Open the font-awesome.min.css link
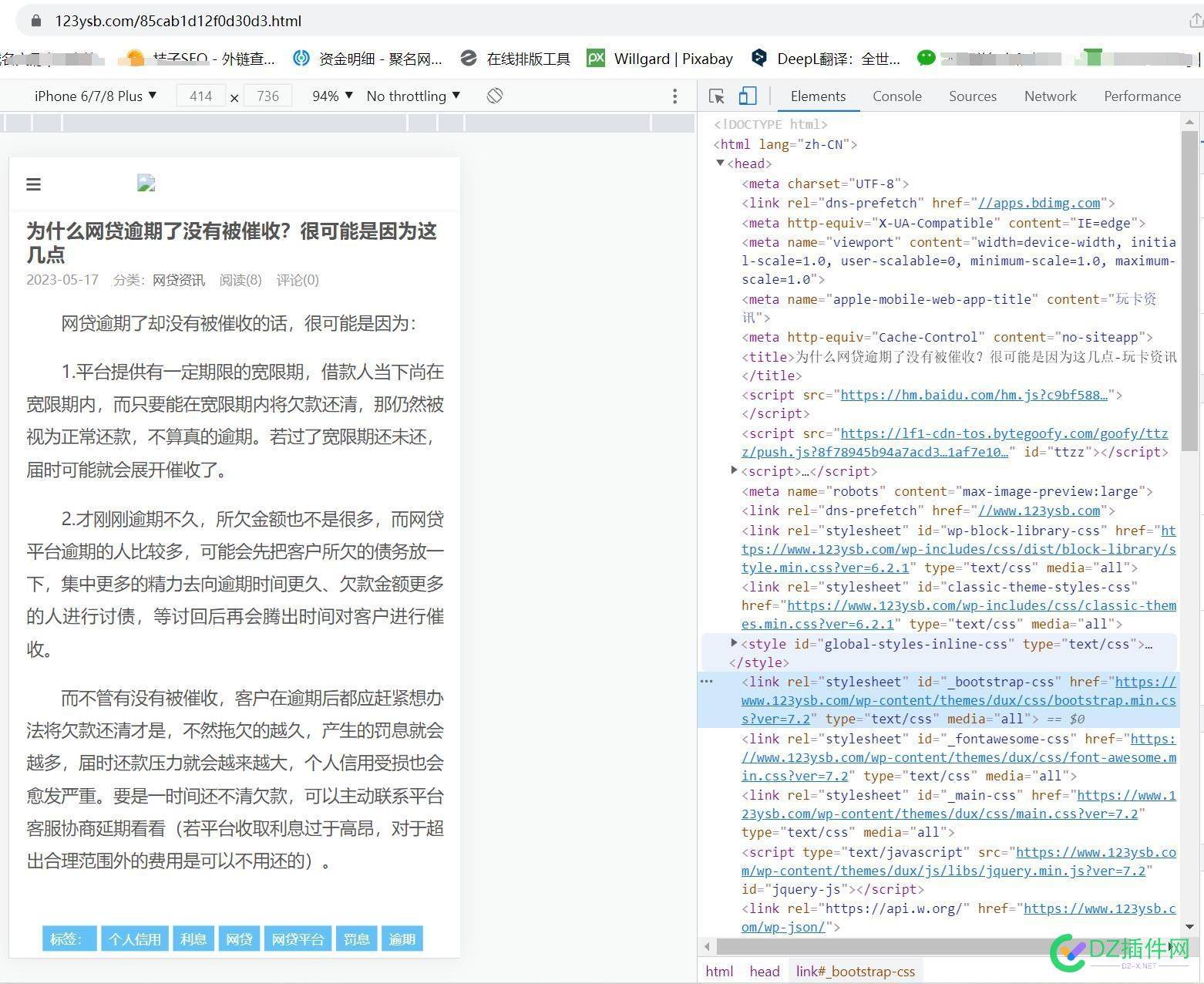The image size is (1204, 984). [958, 757]
